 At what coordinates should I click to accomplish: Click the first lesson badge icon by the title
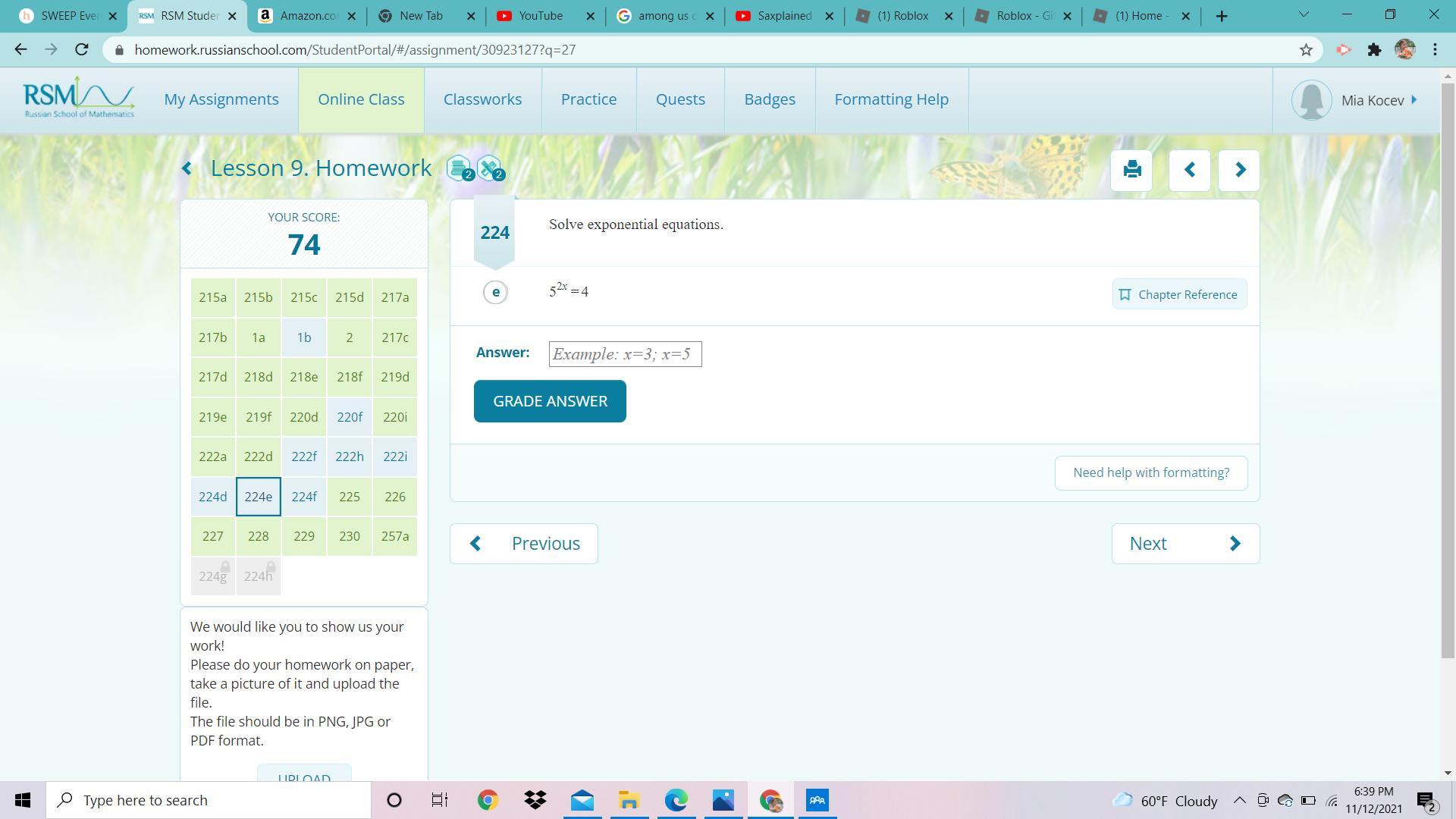[x=459, y=168]
